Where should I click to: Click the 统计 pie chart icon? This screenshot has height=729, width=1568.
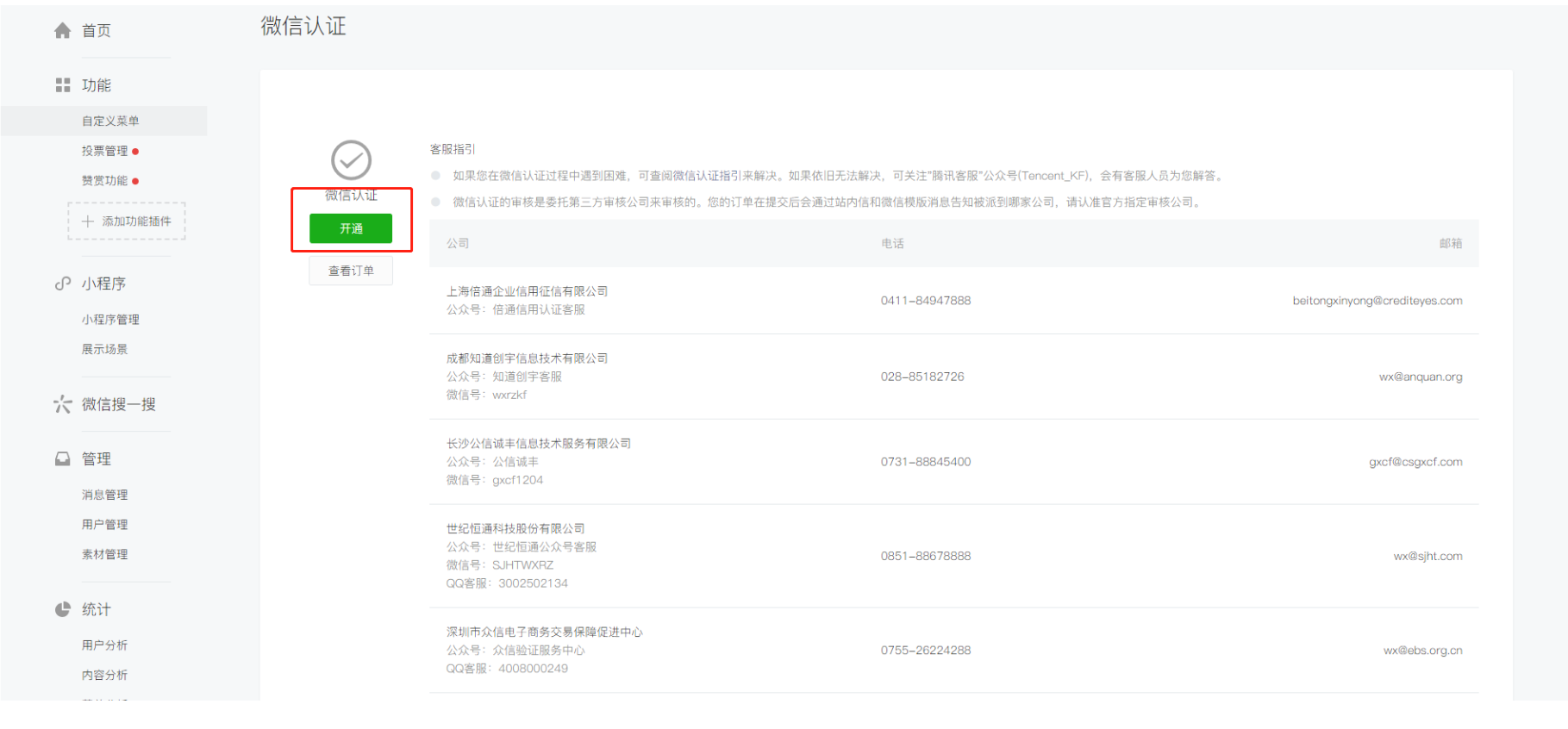[x=63, y=609]
